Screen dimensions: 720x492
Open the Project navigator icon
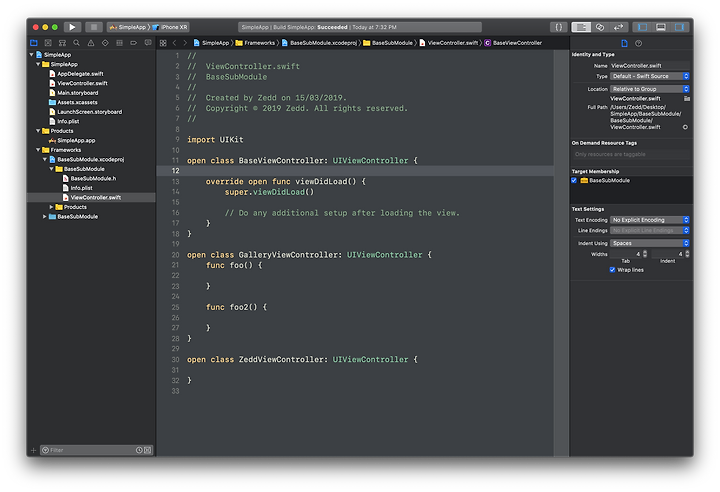pyautogui.click(x=34, y=43)
